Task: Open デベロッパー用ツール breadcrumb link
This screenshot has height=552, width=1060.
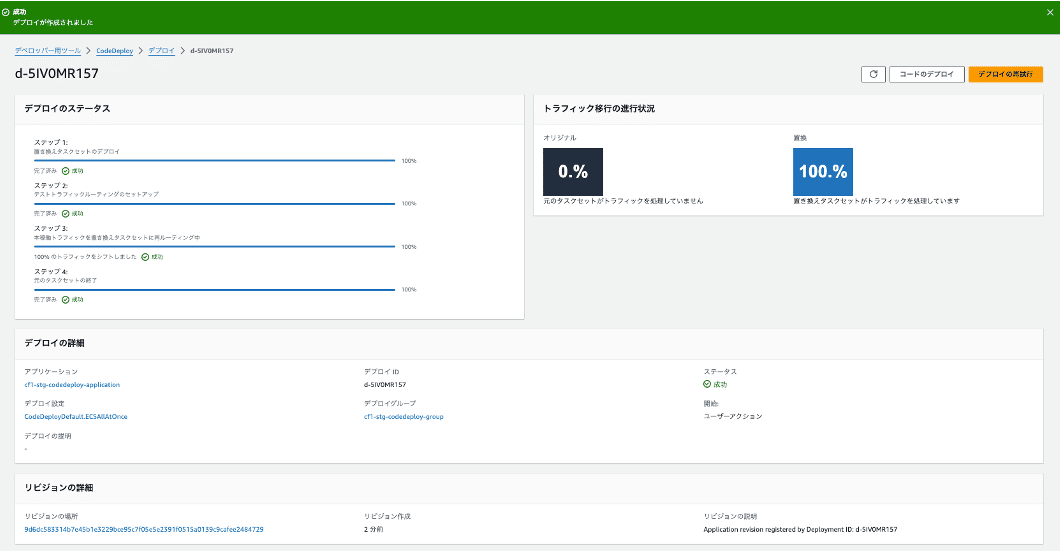Action: [48, 51]
